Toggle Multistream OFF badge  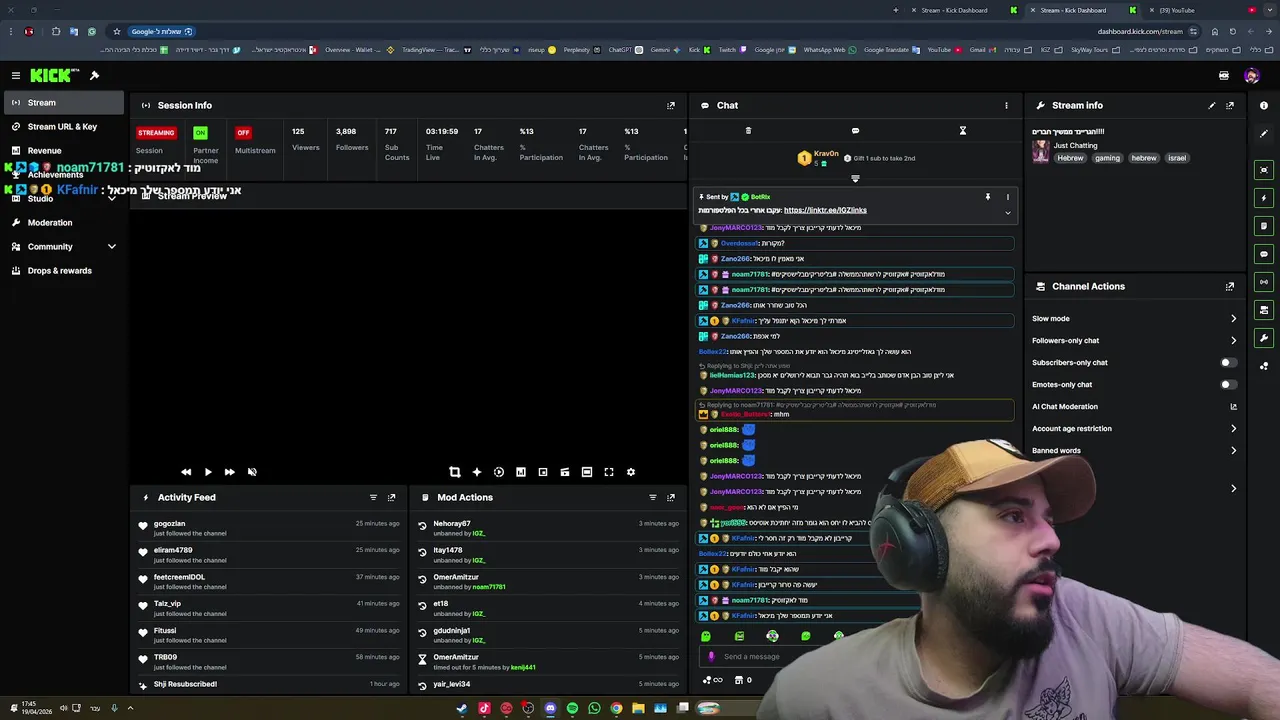[243, 133]
